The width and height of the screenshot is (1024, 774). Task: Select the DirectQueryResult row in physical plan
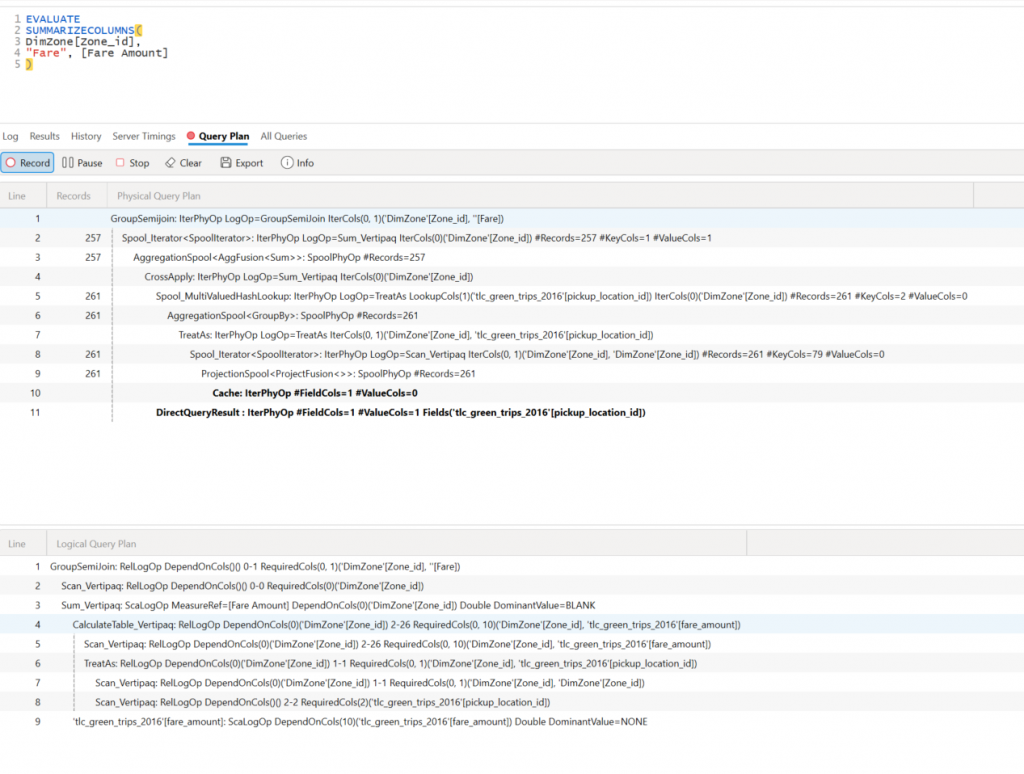[400, 412]
